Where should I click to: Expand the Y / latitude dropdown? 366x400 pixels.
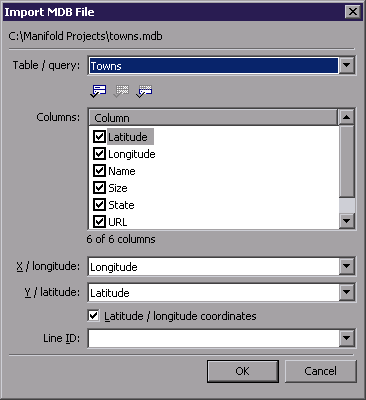tap(347, 292)
